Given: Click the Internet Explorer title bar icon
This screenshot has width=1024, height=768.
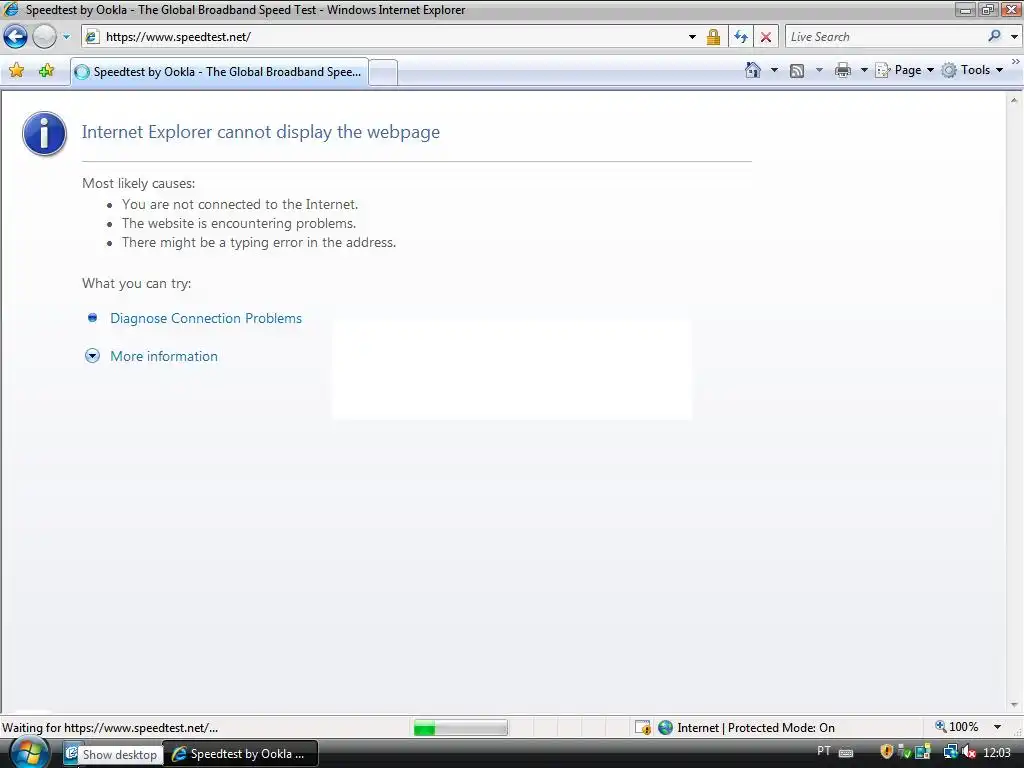Looking at the screenshot, I should point(10,9).
